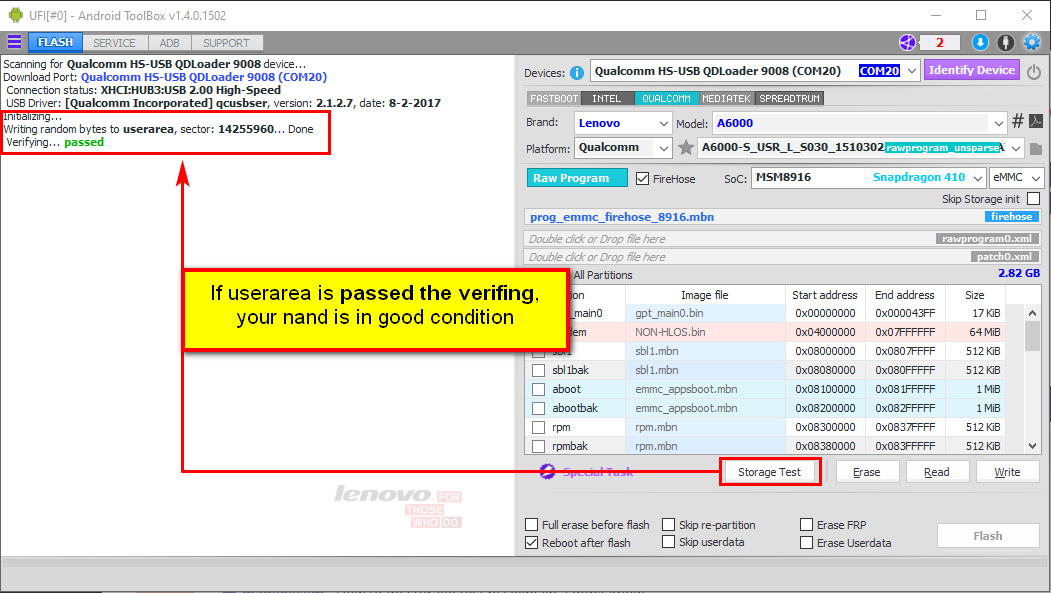Screen dimensions: 1051x593
Task: Click the favorite star icon
Action: point(686,147)
